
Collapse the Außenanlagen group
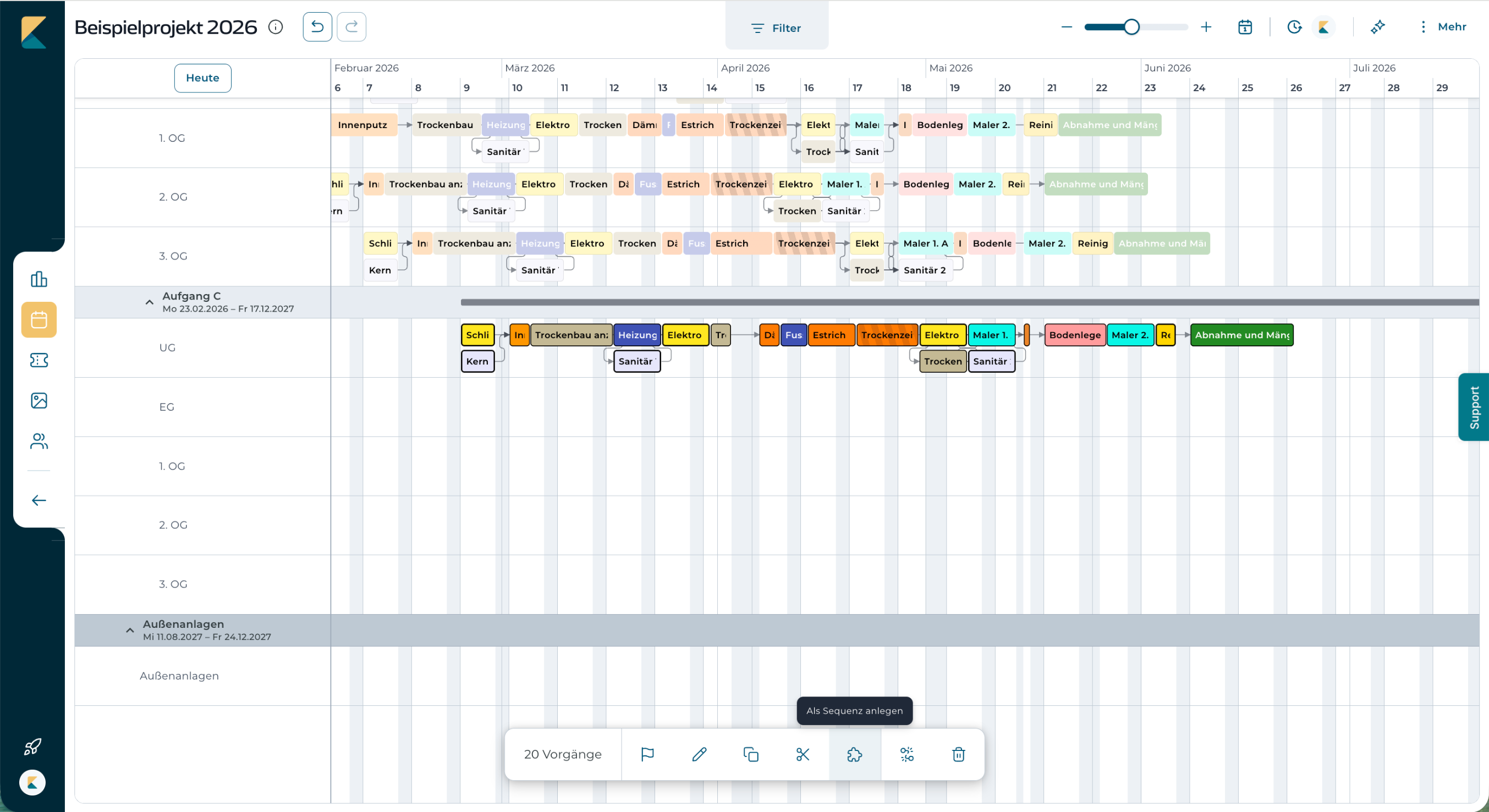tap(129, 630)
